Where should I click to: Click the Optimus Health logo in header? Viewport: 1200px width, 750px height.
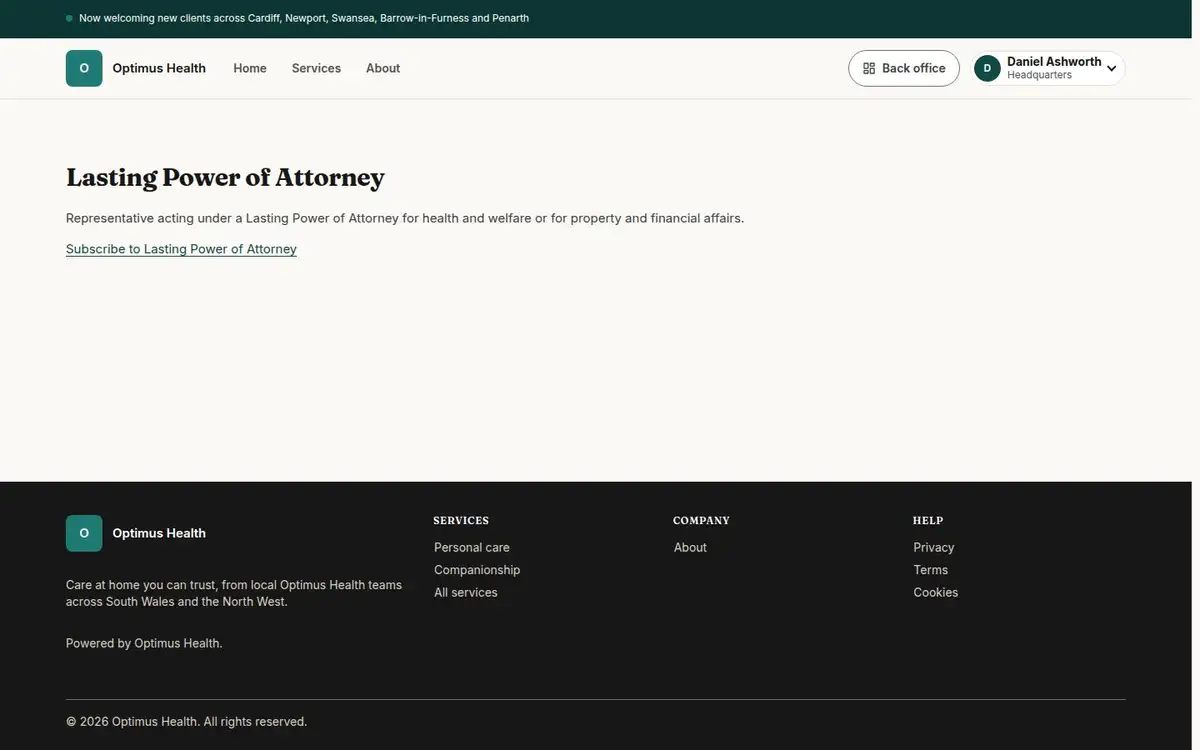84,68
